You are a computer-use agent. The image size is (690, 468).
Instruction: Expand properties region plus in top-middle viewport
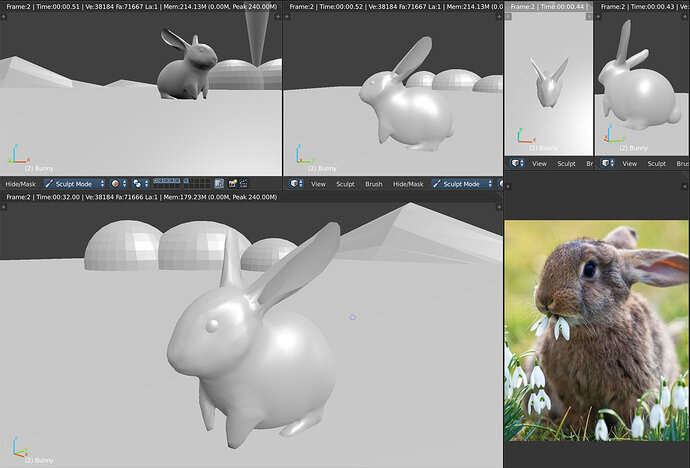point(499,16)
